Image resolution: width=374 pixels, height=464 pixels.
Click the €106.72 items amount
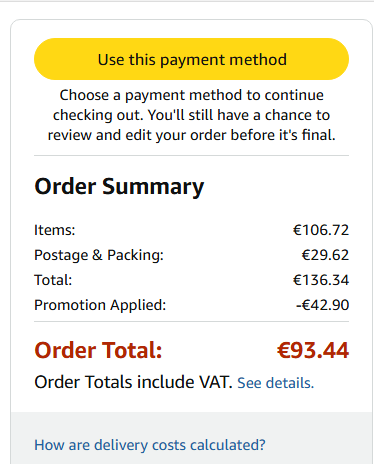321,230
